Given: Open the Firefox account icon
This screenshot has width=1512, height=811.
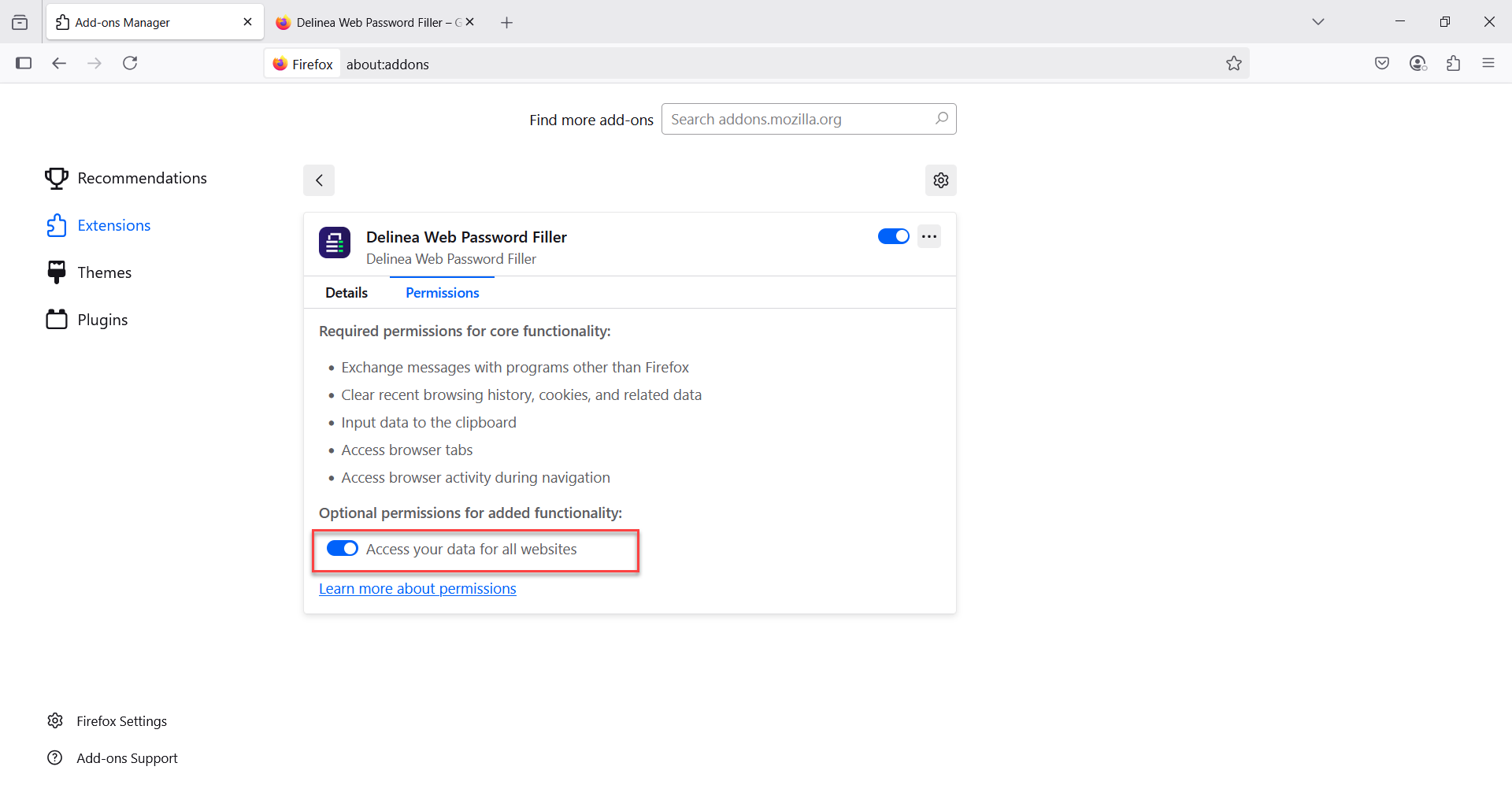Looking at the screenshot, I should 1417,64.
